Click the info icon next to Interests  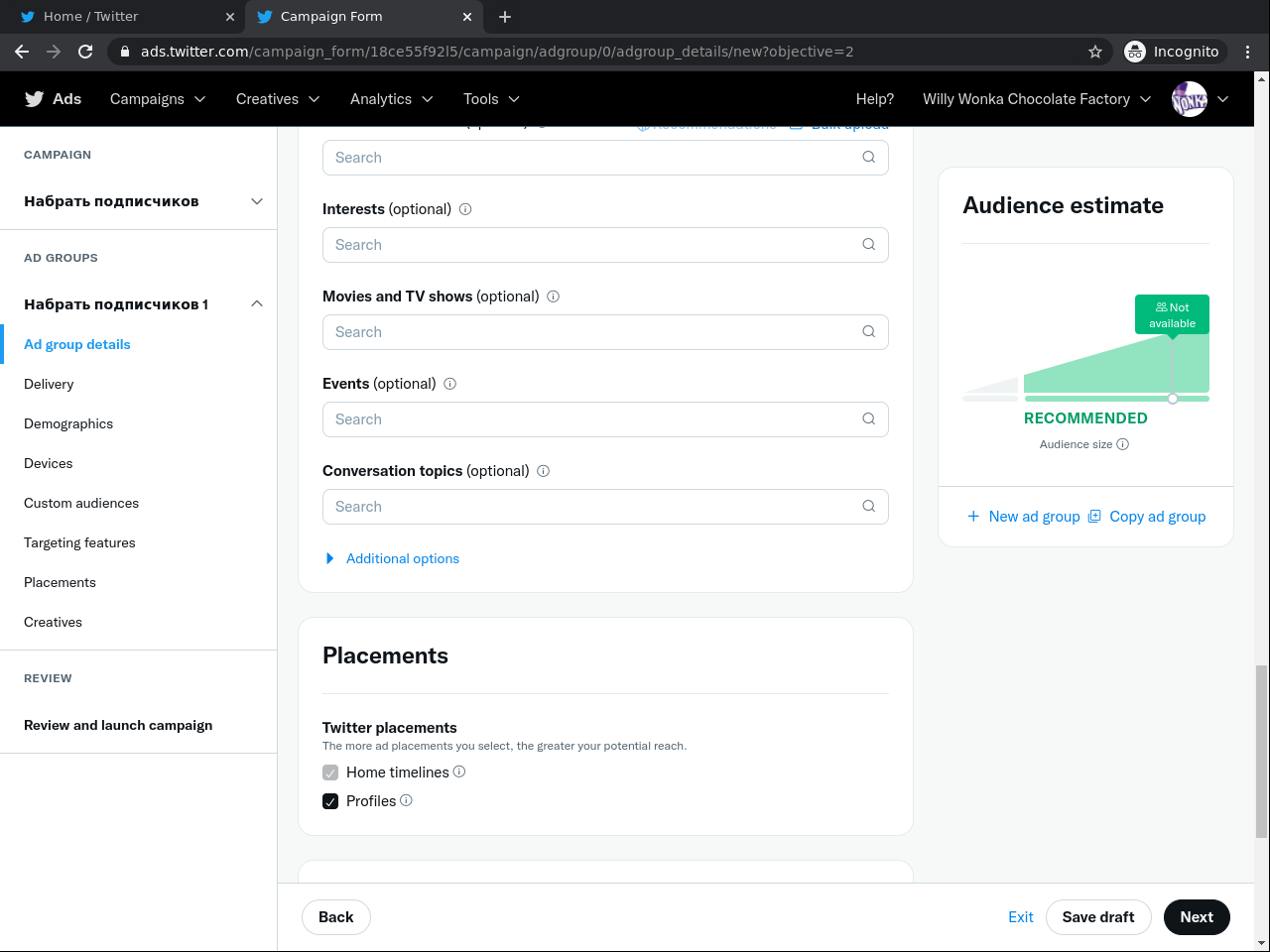click(x=465, y=209)
